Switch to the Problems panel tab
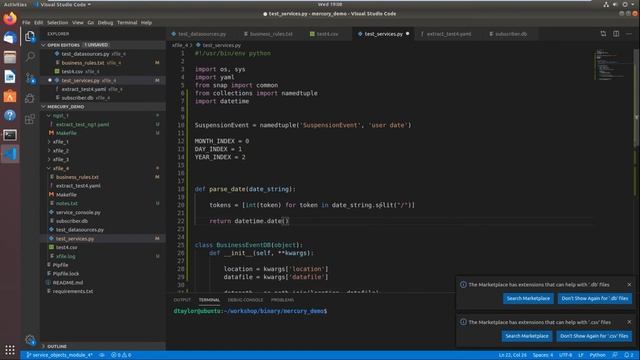Viewport: 640px width, 360px height. tap(282, 300)
